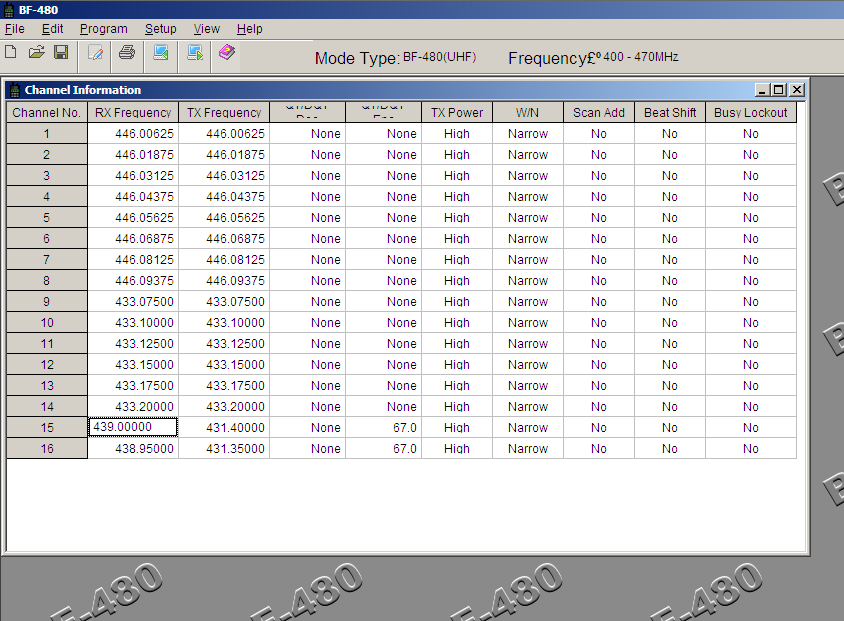
Task: Click the Scan Add column header
Action: coord(599,112)
